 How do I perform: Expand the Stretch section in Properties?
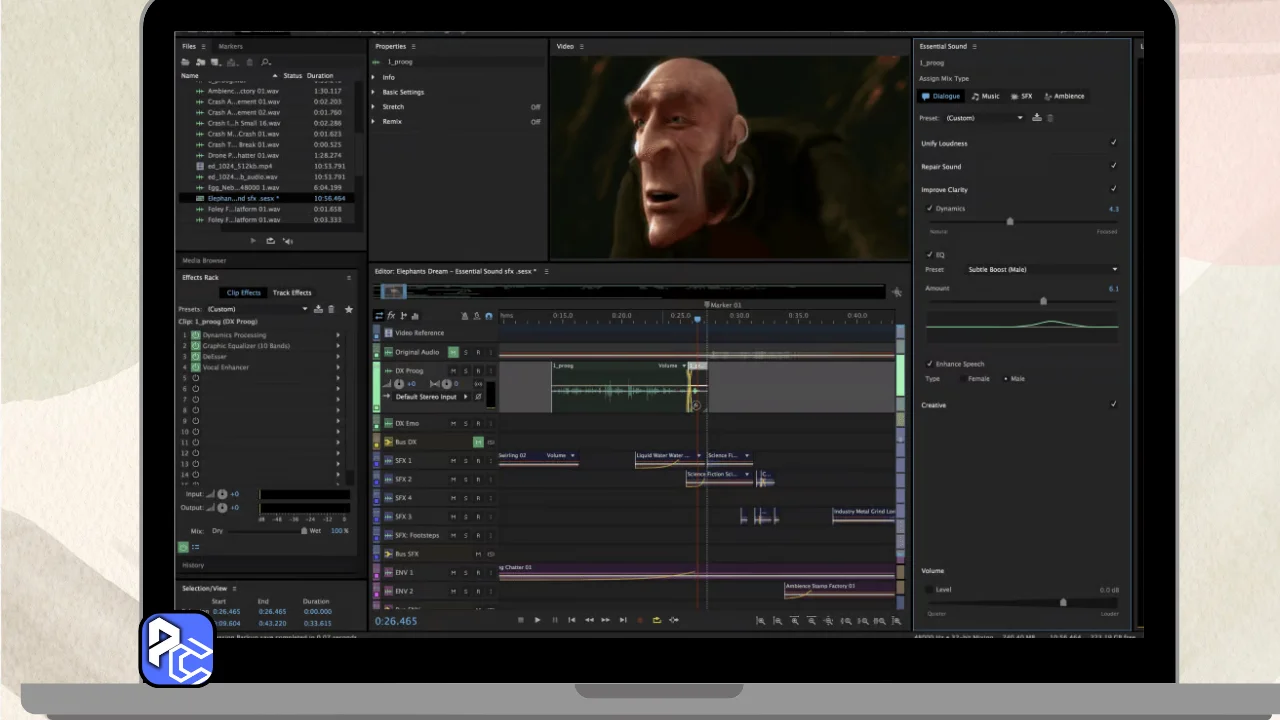375,107
